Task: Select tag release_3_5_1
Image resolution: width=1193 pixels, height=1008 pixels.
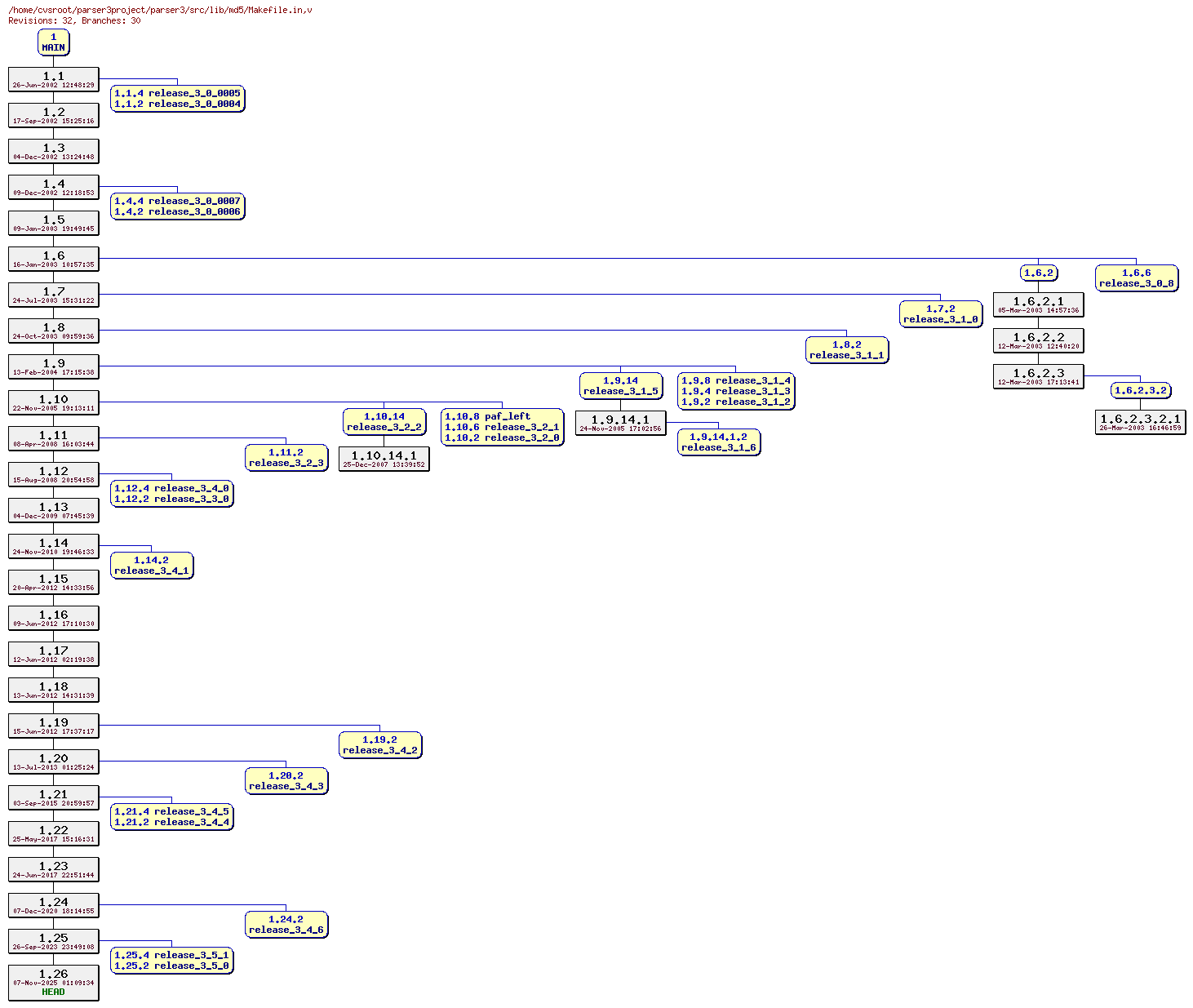Action: tap(191, 955)
